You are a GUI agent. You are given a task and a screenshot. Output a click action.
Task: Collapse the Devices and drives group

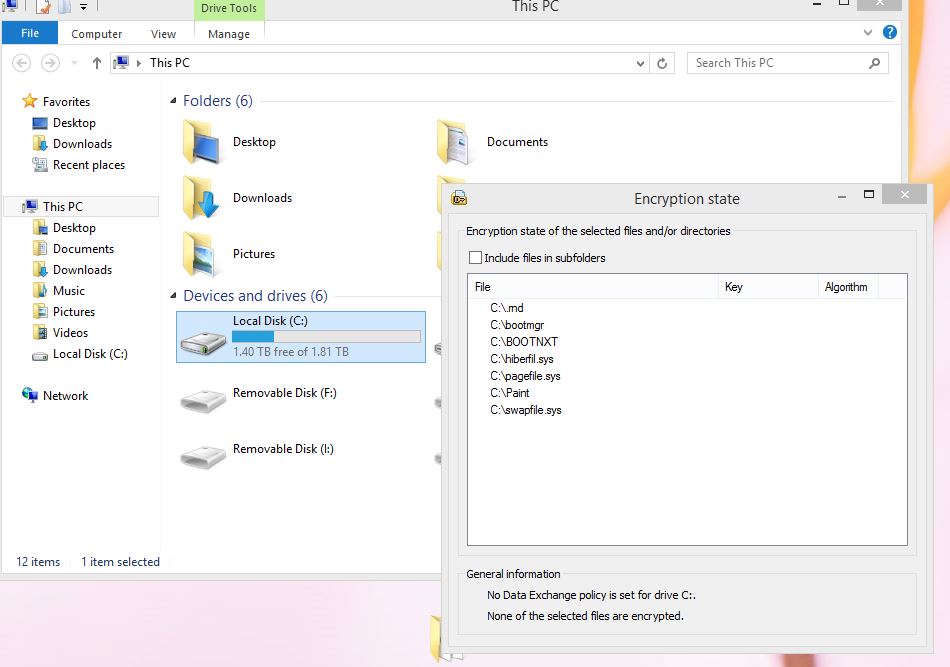click(x=173, y=296)
